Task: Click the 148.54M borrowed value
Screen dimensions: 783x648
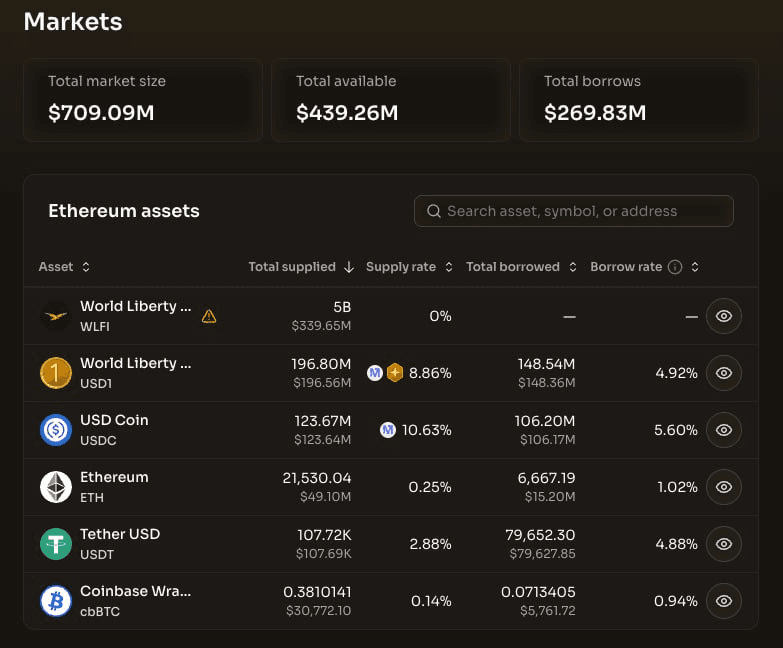Action: (546, 364)
